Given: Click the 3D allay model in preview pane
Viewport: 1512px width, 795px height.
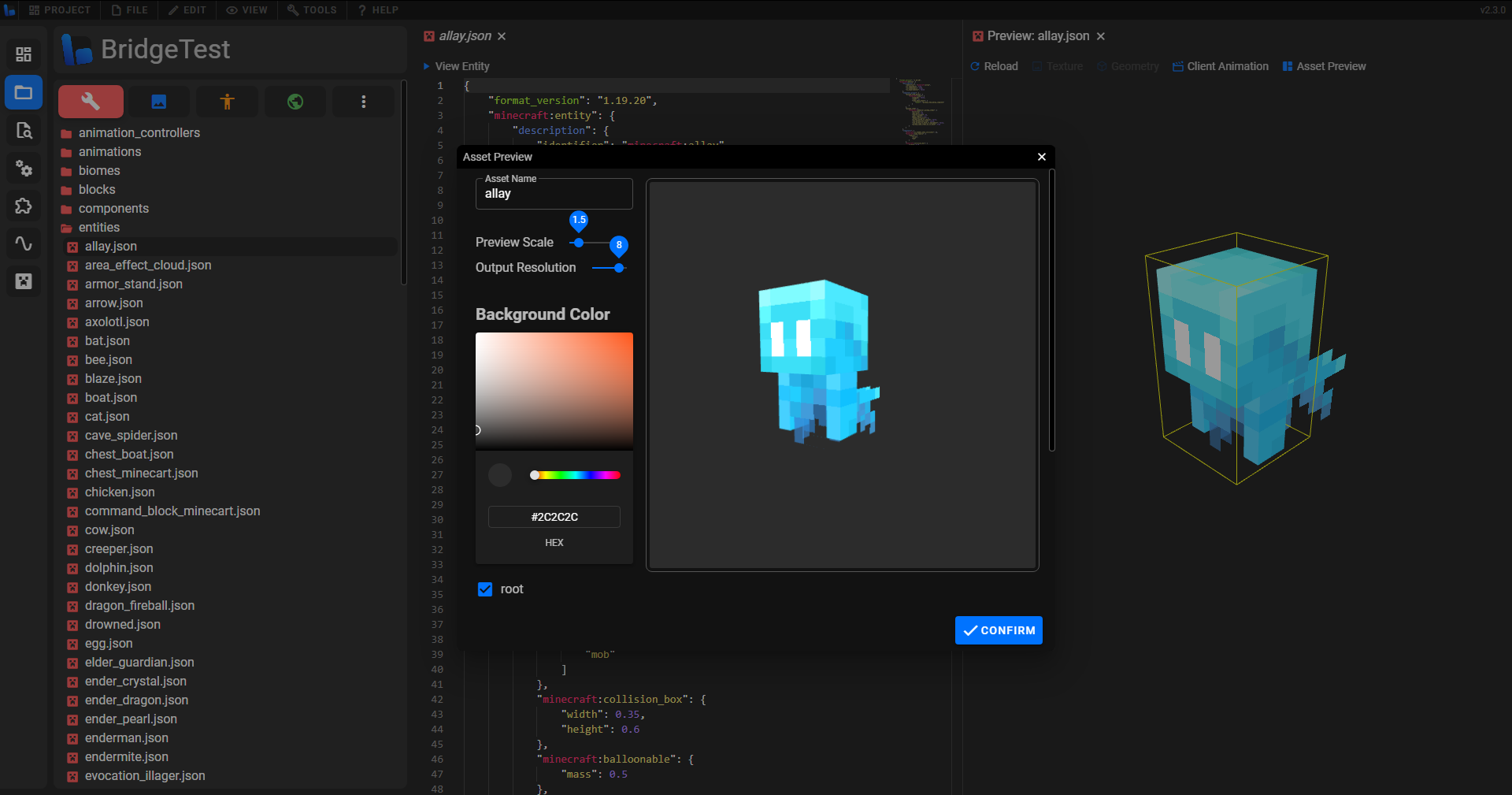Looking at the screenshot, I should pyautogui.click(x=1245, y=358).
